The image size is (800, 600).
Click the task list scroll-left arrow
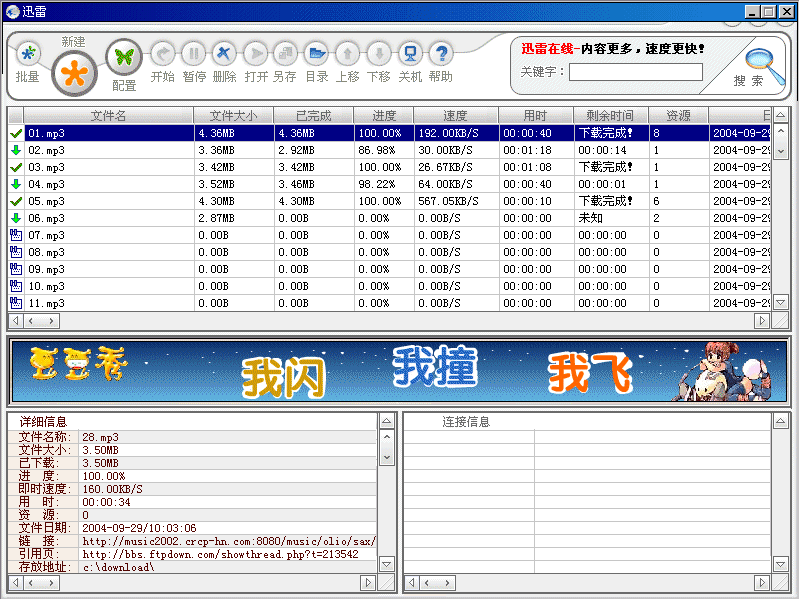pyautogui.click(x=16, y=320)
